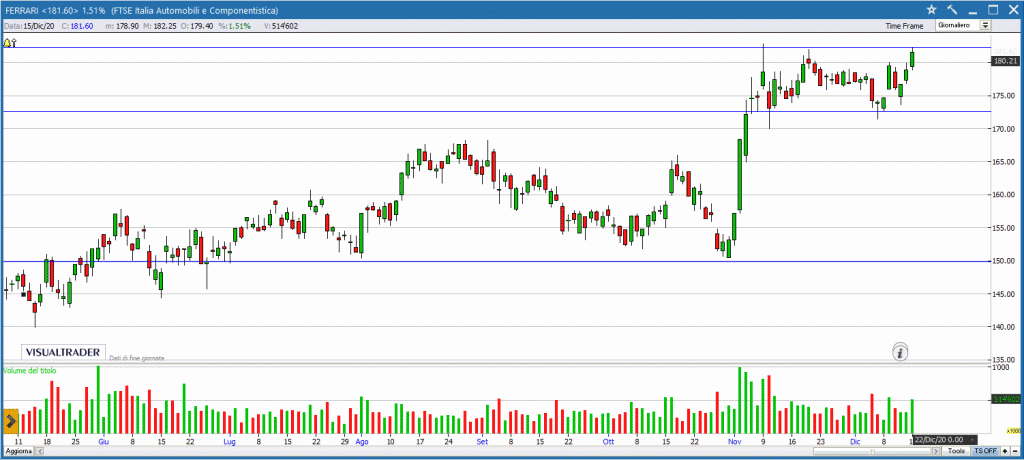
Task: Maximize the Ferrari chart window
Action: pos(993,9)
